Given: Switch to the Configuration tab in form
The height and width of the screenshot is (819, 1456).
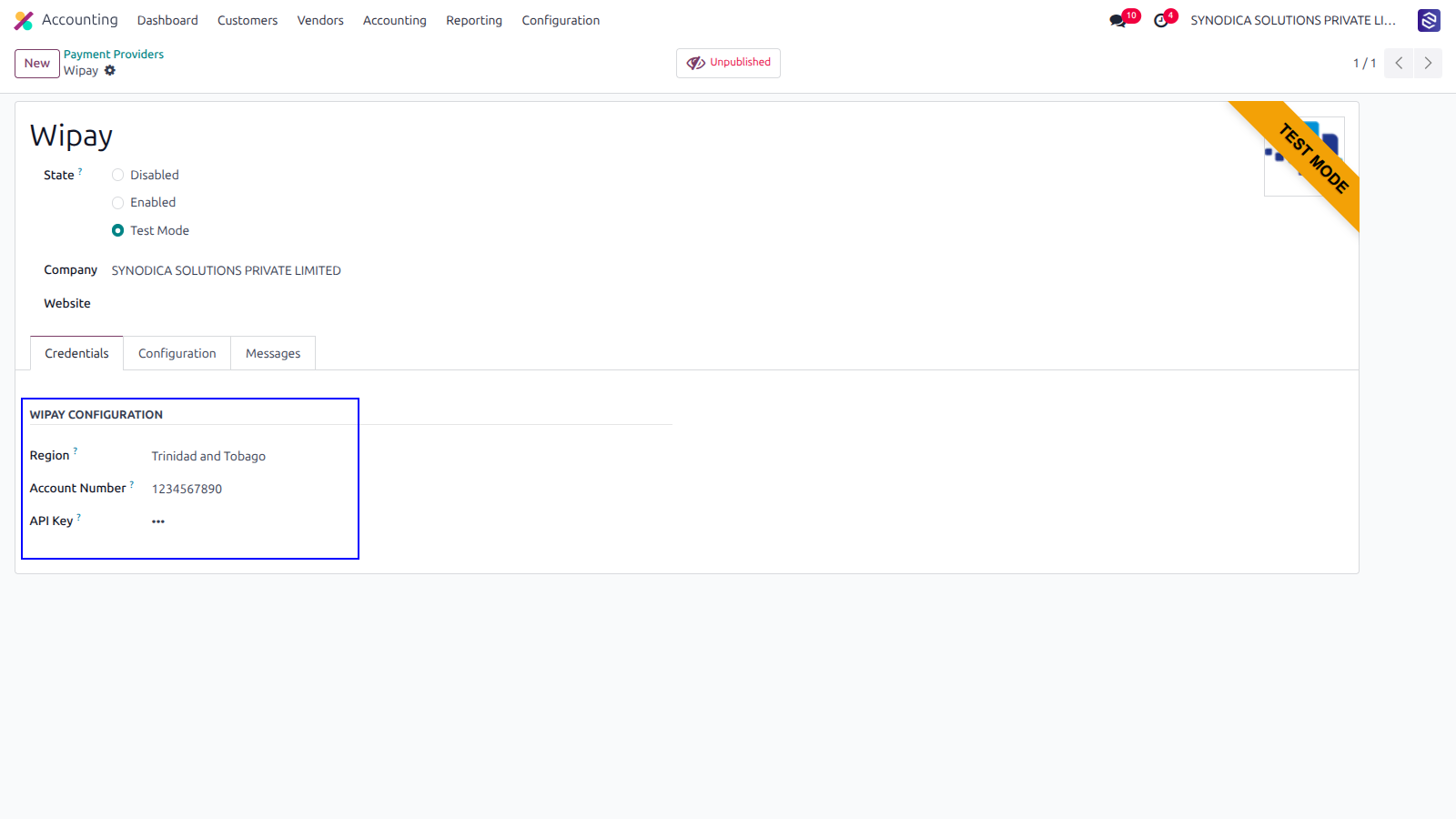Looking at the screenshot, I should pyautogui.click(x=177, y=353).
